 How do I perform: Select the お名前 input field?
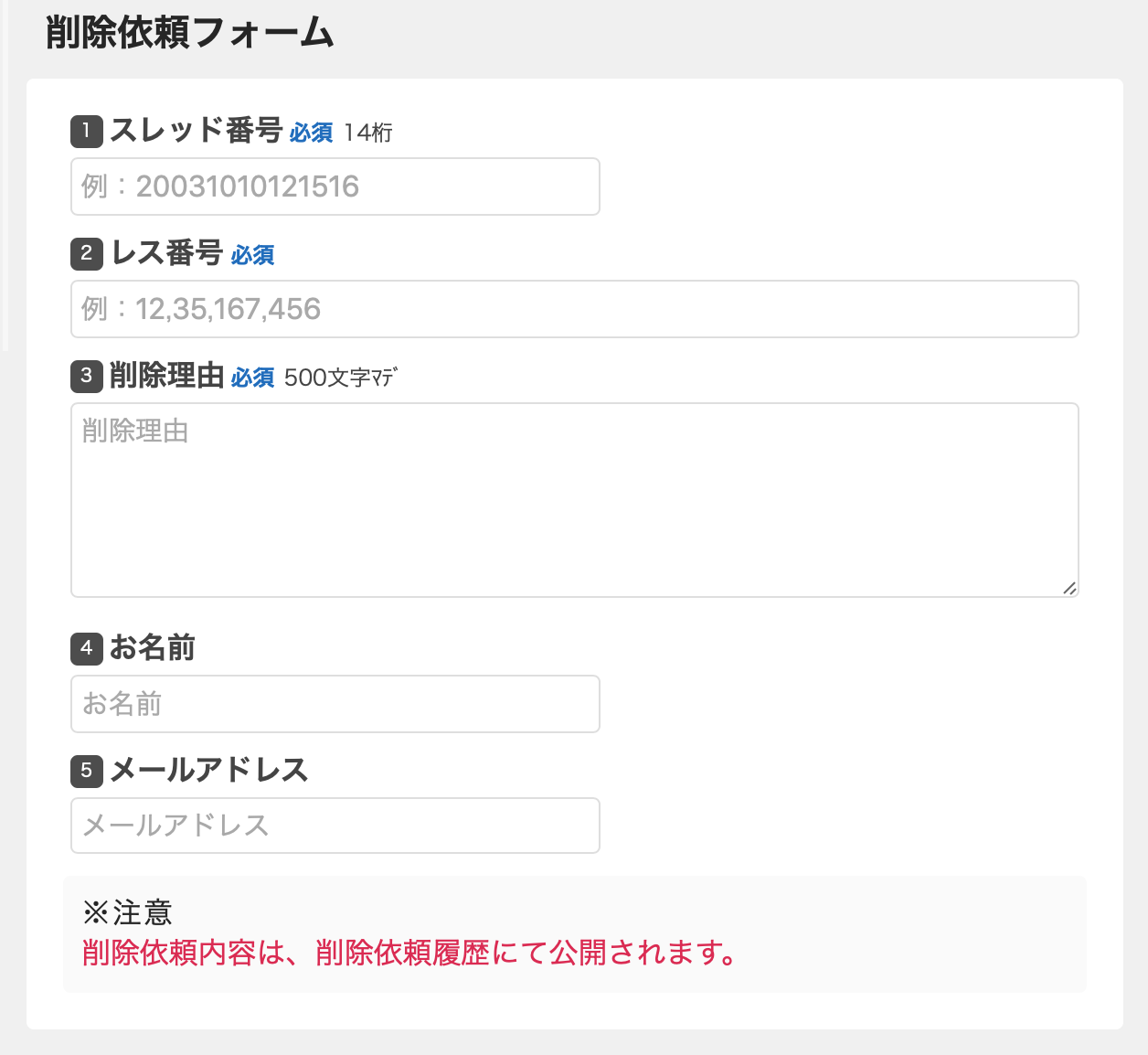pyautogui.click(x=335, y=704)
